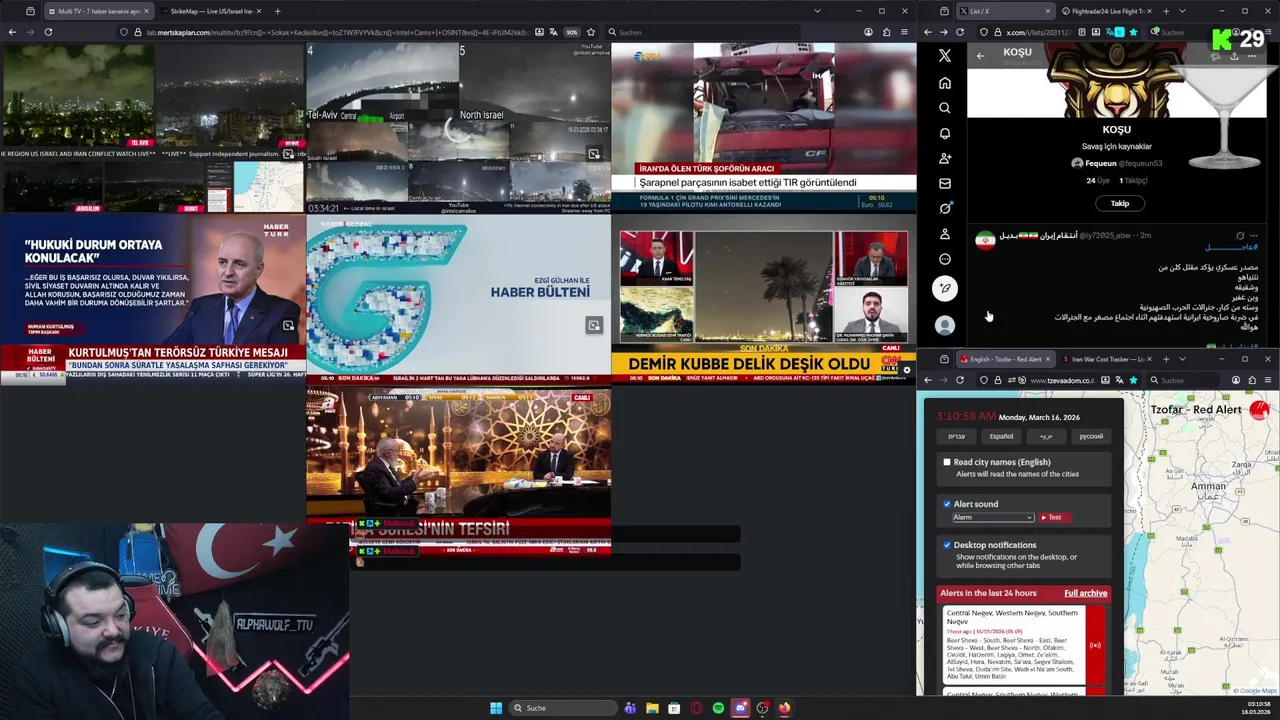Switch to StrikeMap Live US/Israel tab
The image size is (1280, 720).
[x=210, y=11]
